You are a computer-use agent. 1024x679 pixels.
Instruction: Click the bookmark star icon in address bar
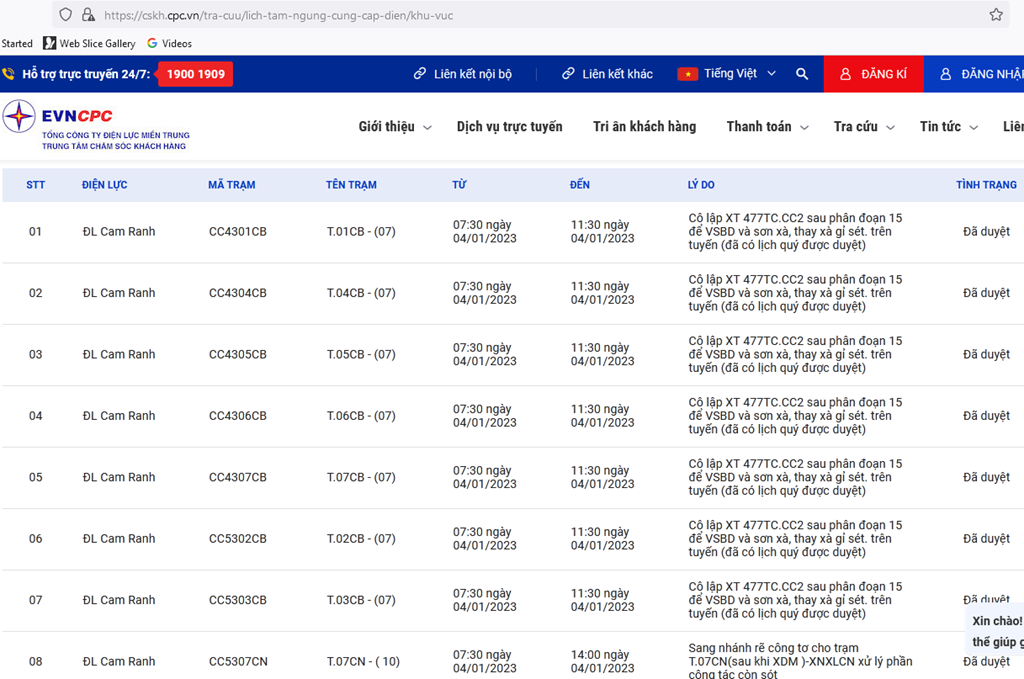pos(996,15)
